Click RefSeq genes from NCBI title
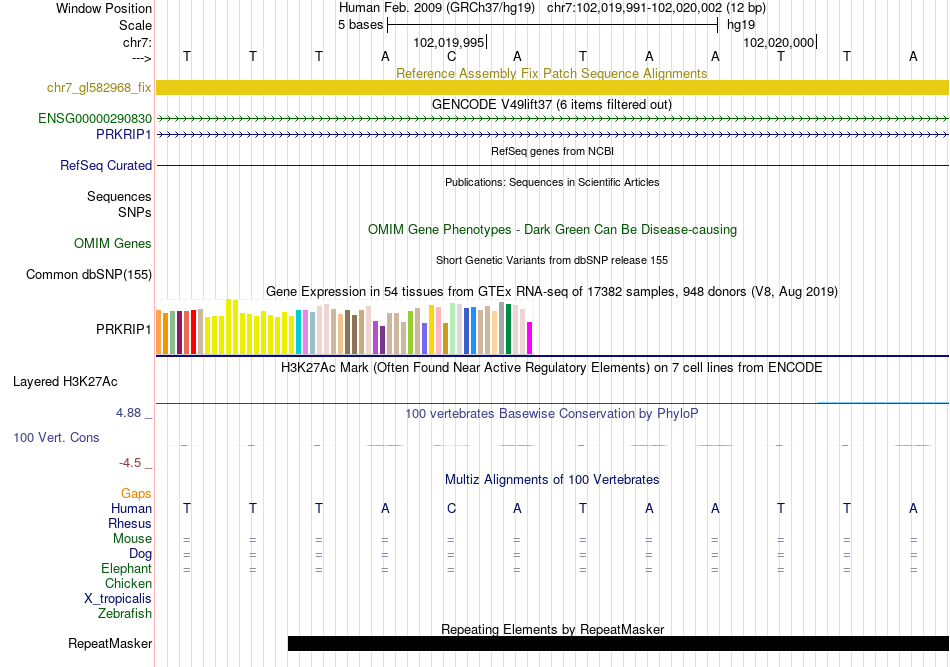950x667 pixels. [x=552, y=151]
